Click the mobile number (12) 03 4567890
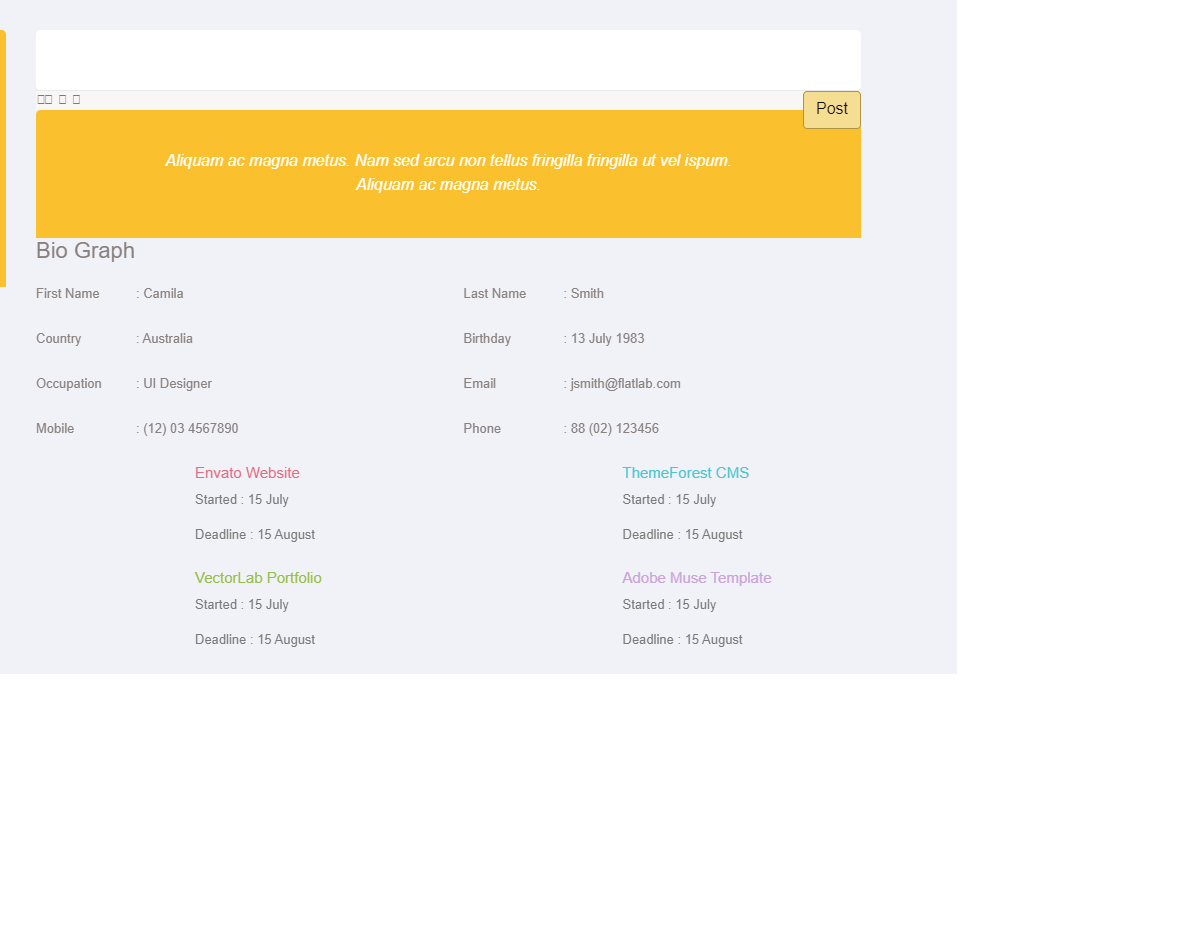Image resolution: width=1200 pixels, height=952 pixels. point(190,429)
